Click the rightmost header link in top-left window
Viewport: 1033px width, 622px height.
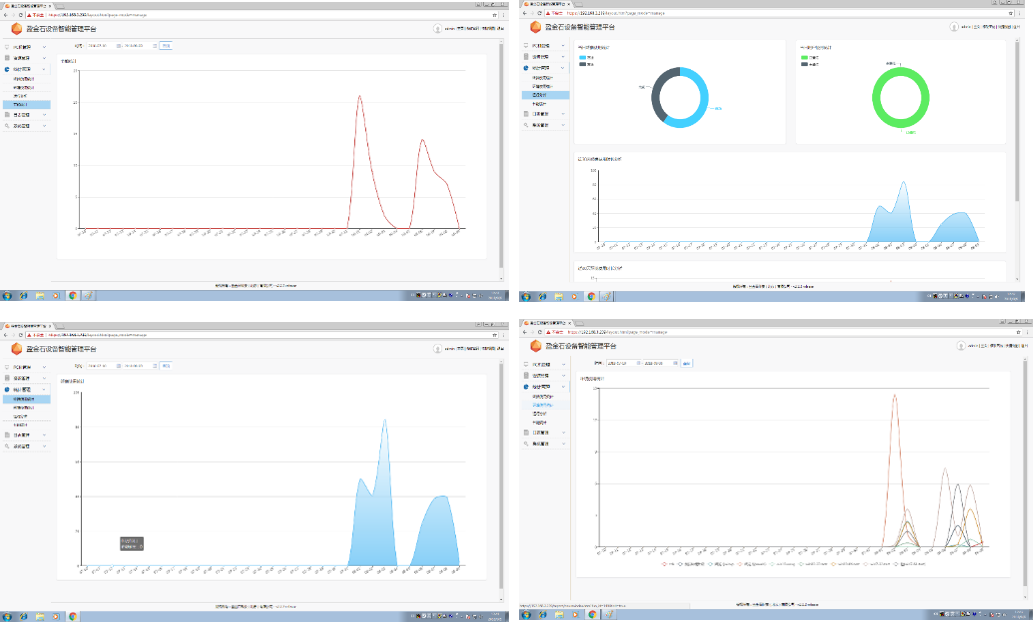(x=500, y=28)
